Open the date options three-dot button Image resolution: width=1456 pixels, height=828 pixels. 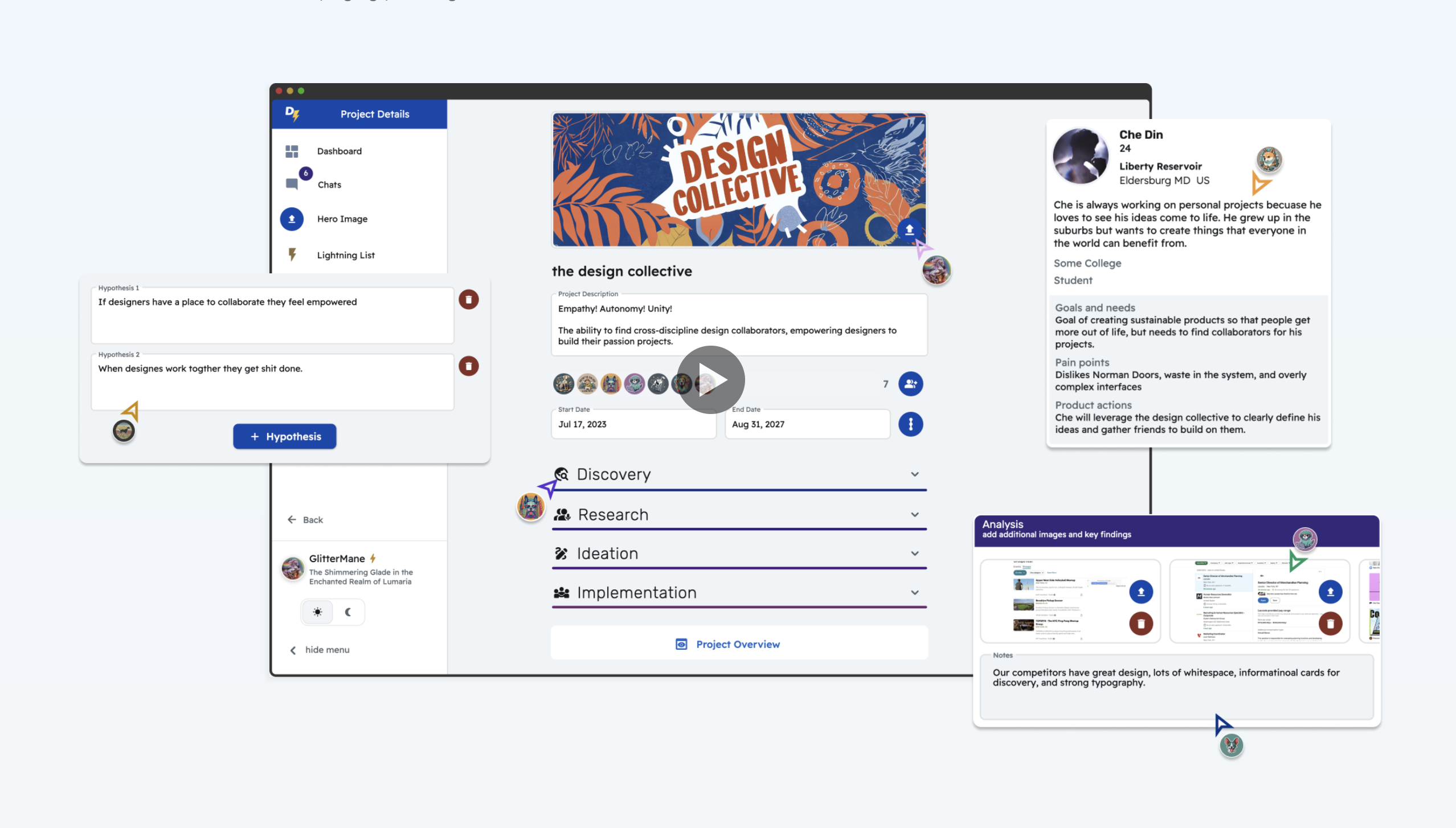910,424
